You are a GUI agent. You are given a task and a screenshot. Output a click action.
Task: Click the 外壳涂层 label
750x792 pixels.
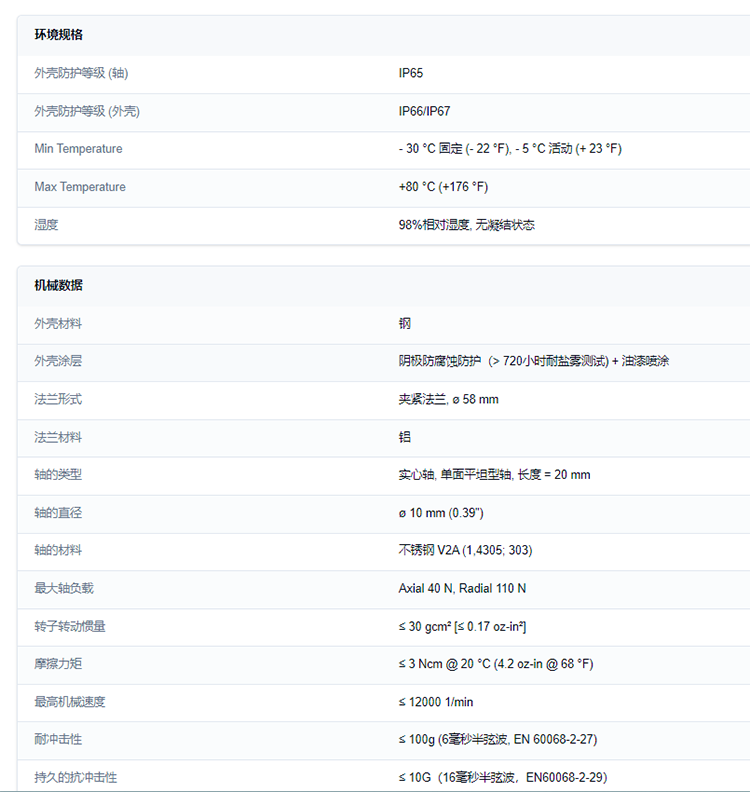(58, 361)
